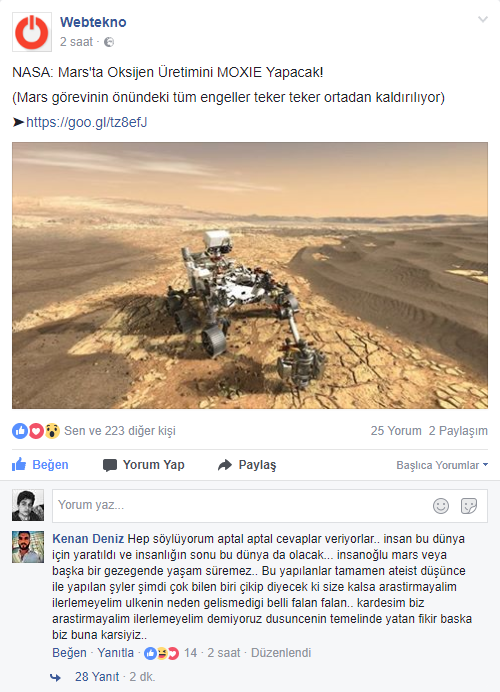Screen dimensions: 500x692
Task: Click the blue like reaction icon
Action: [x=20, y=431]
